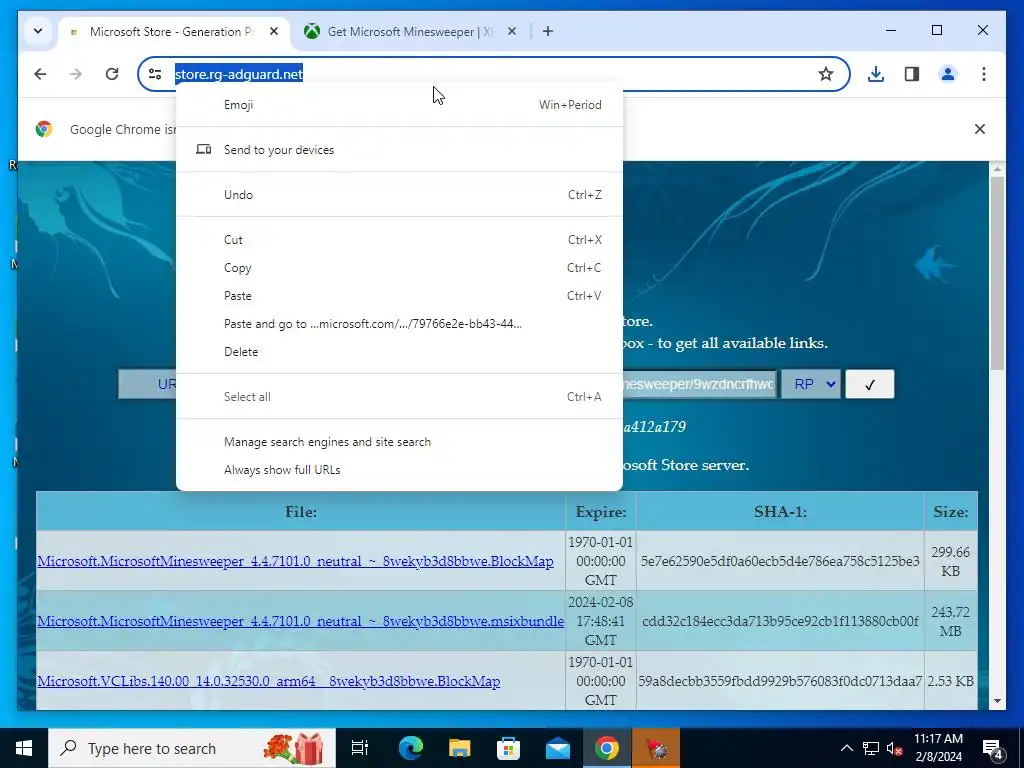
Task: Choose Emoji from the context menu
Action: [x=399, y=104]
